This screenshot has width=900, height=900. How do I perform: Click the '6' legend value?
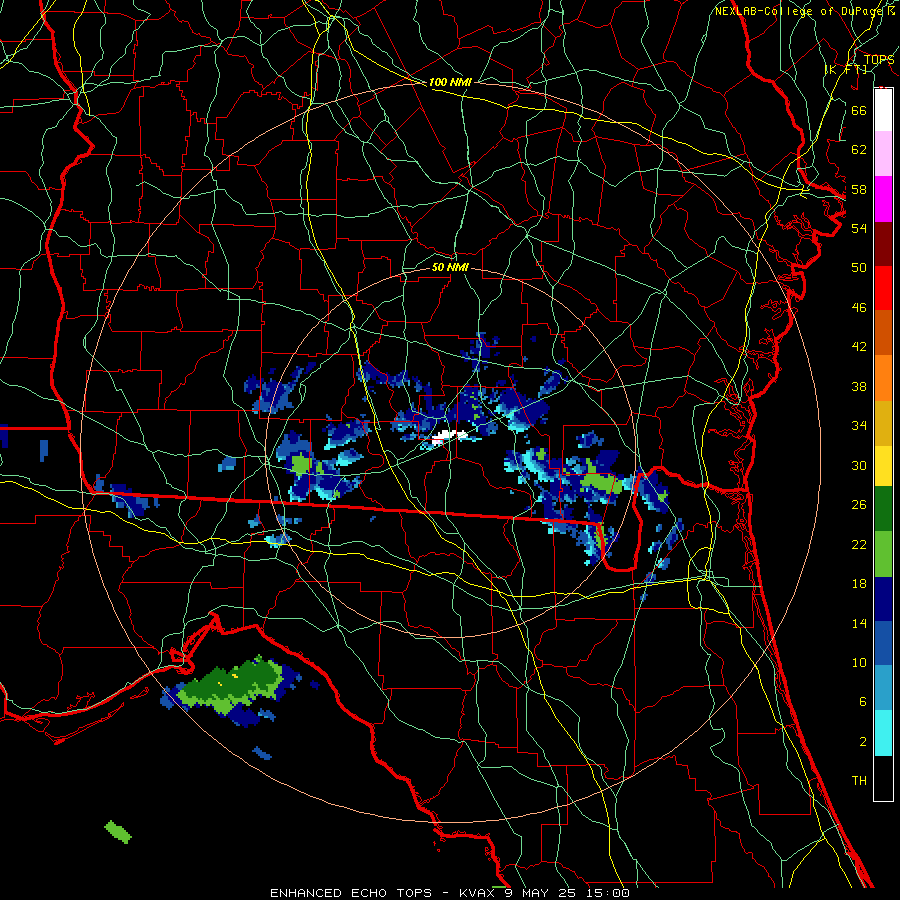[862, 702]
